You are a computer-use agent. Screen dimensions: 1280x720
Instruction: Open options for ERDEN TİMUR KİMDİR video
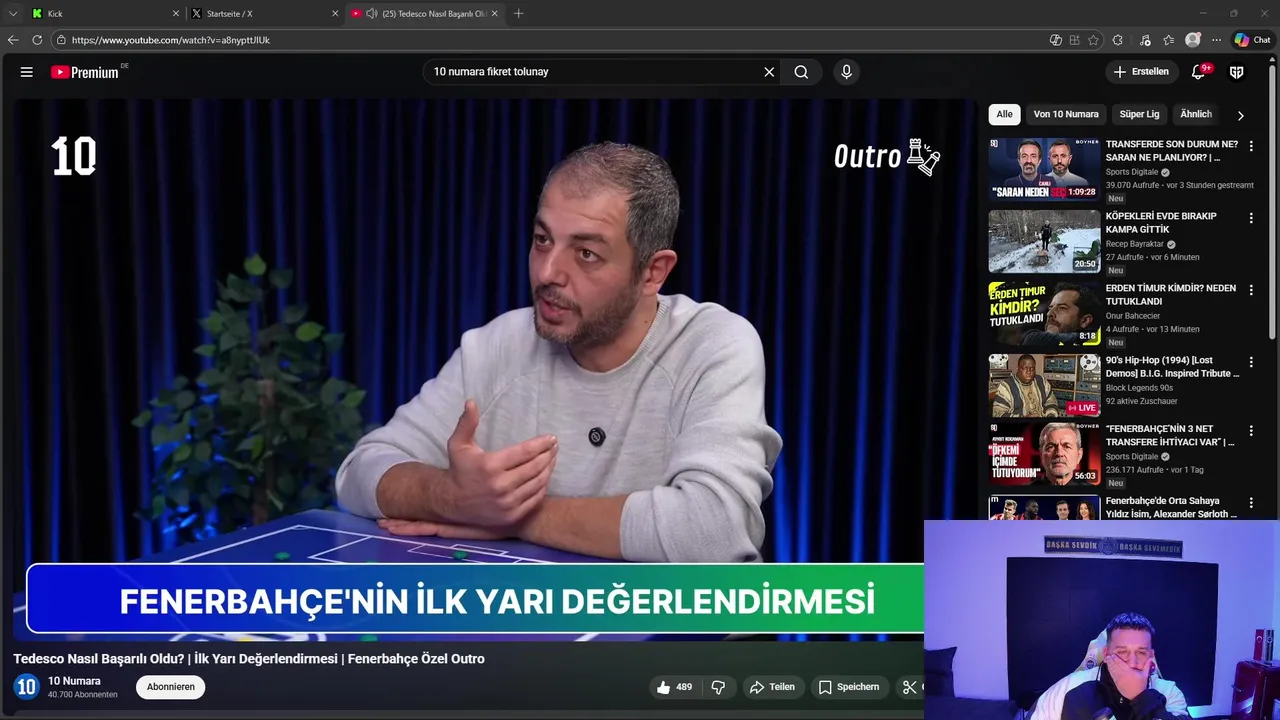(x=1250, y=290)
